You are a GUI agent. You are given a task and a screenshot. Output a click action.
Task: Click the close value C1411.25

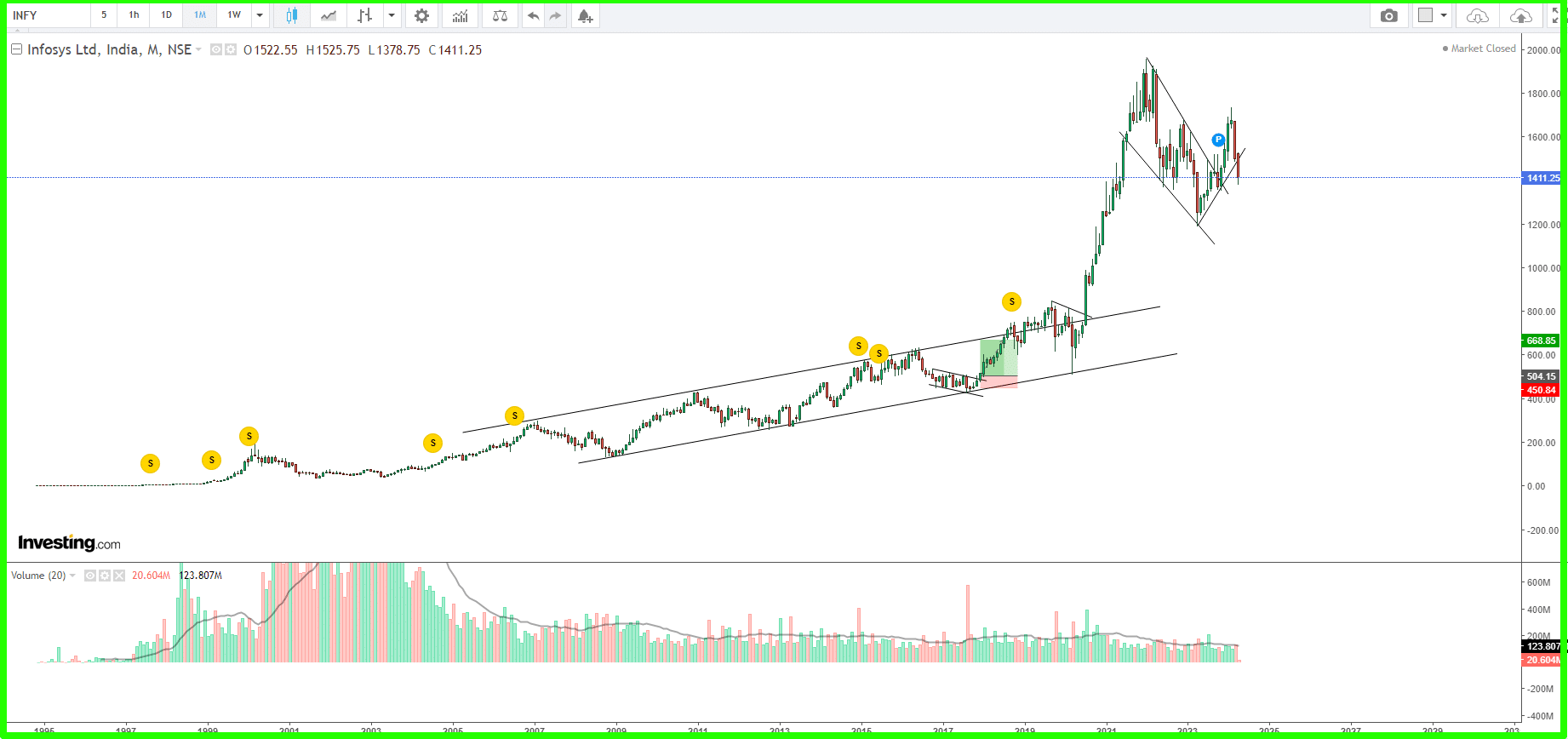point(455,50)
